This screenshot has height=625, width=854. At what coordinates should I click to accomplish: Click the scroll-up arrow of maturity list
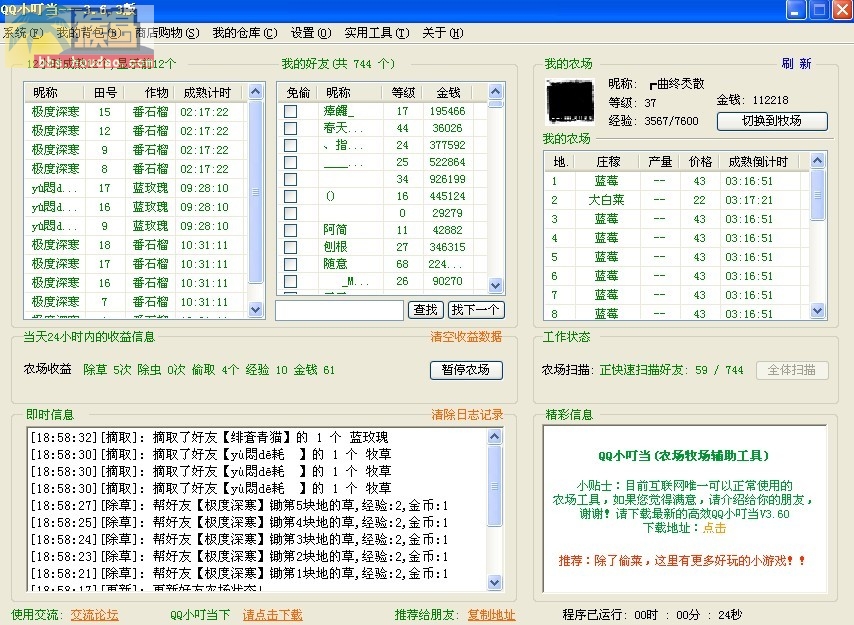pos(255,91)
